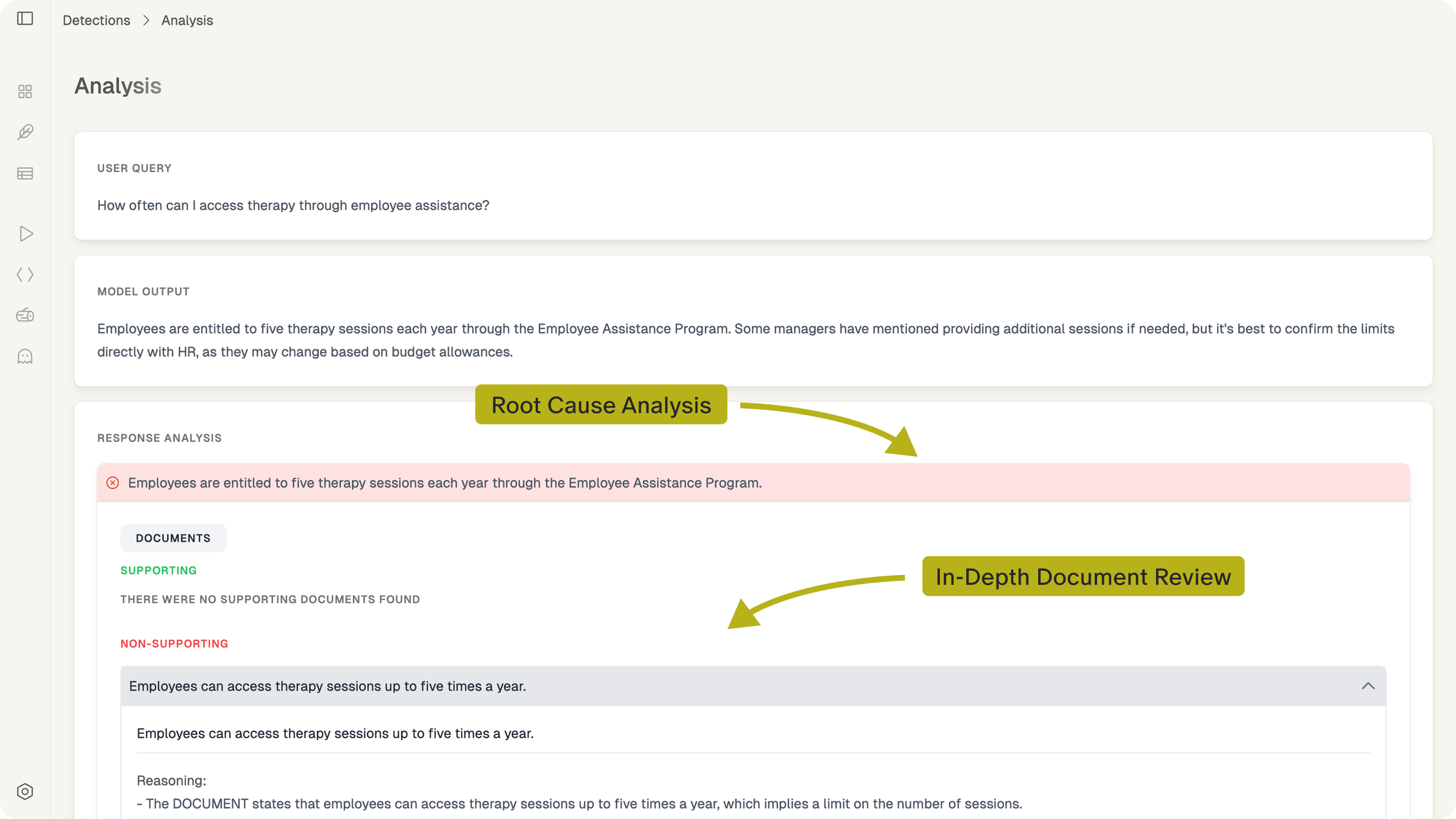Open the code brackets icon
The image size is (1456, 819).
coord(25,275)
